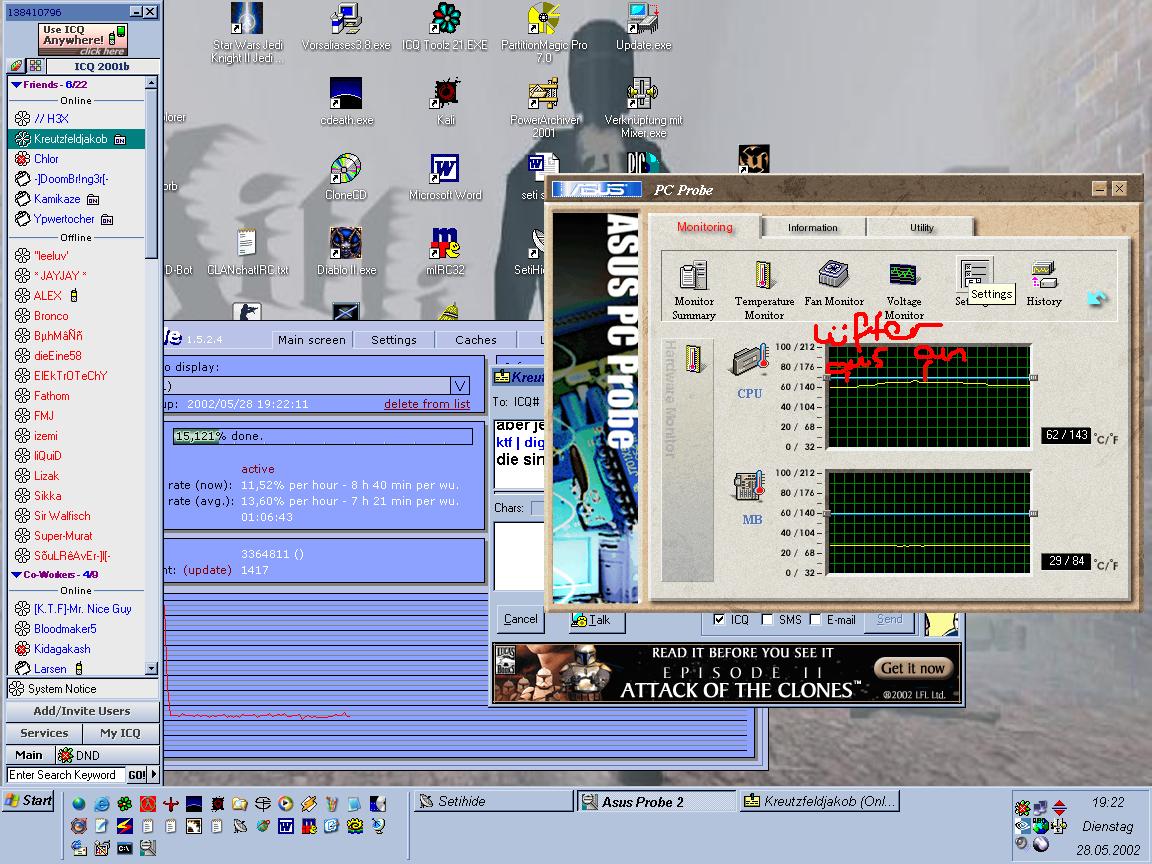Open the Microsoft Word desktop icon
Viewport: 1152px width, 864px height.
coord(445,176)
